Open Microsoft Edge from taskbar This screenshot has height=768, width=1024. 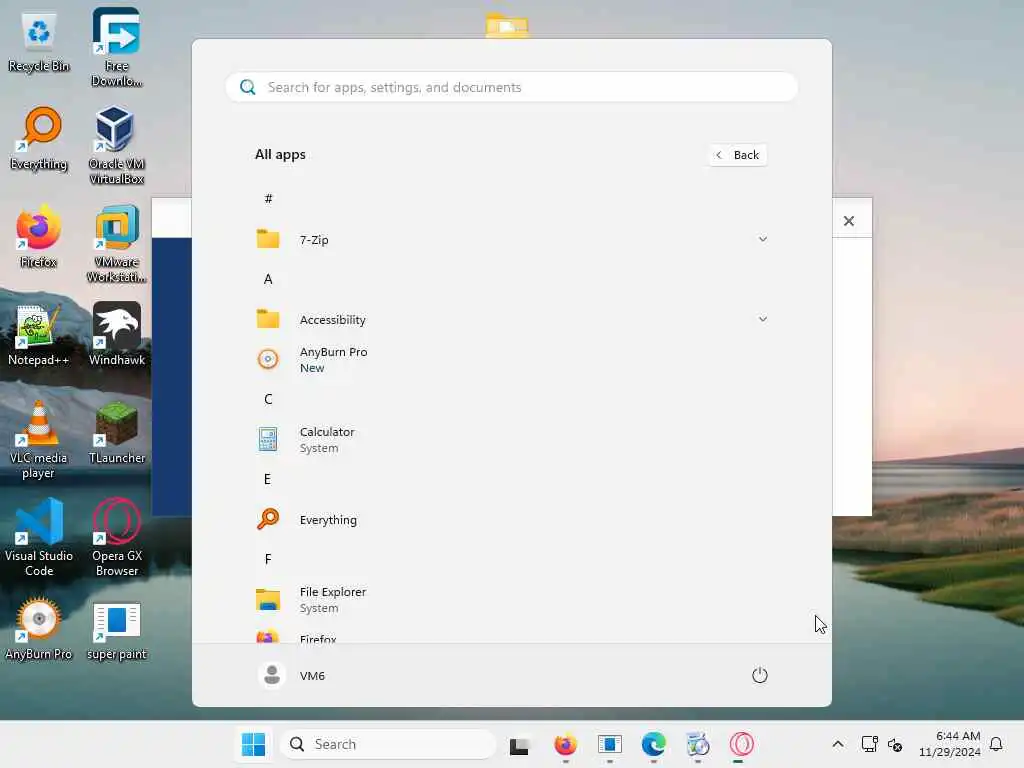click(x=653, y=744)
